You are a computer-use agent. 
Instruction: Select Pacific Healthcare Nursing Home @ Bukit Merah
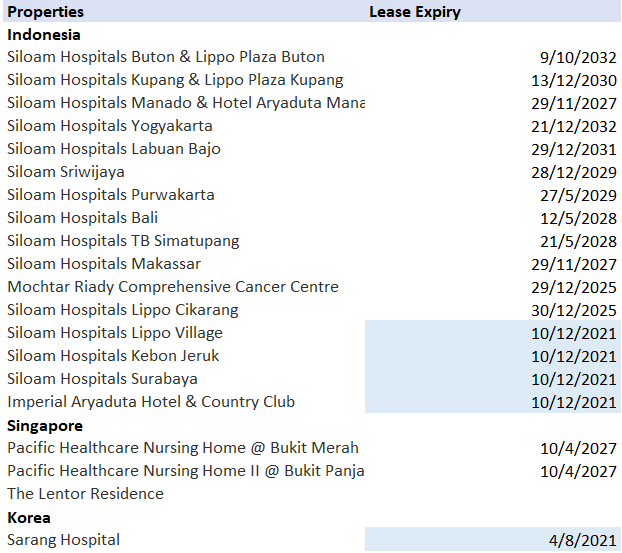[183, 448]
